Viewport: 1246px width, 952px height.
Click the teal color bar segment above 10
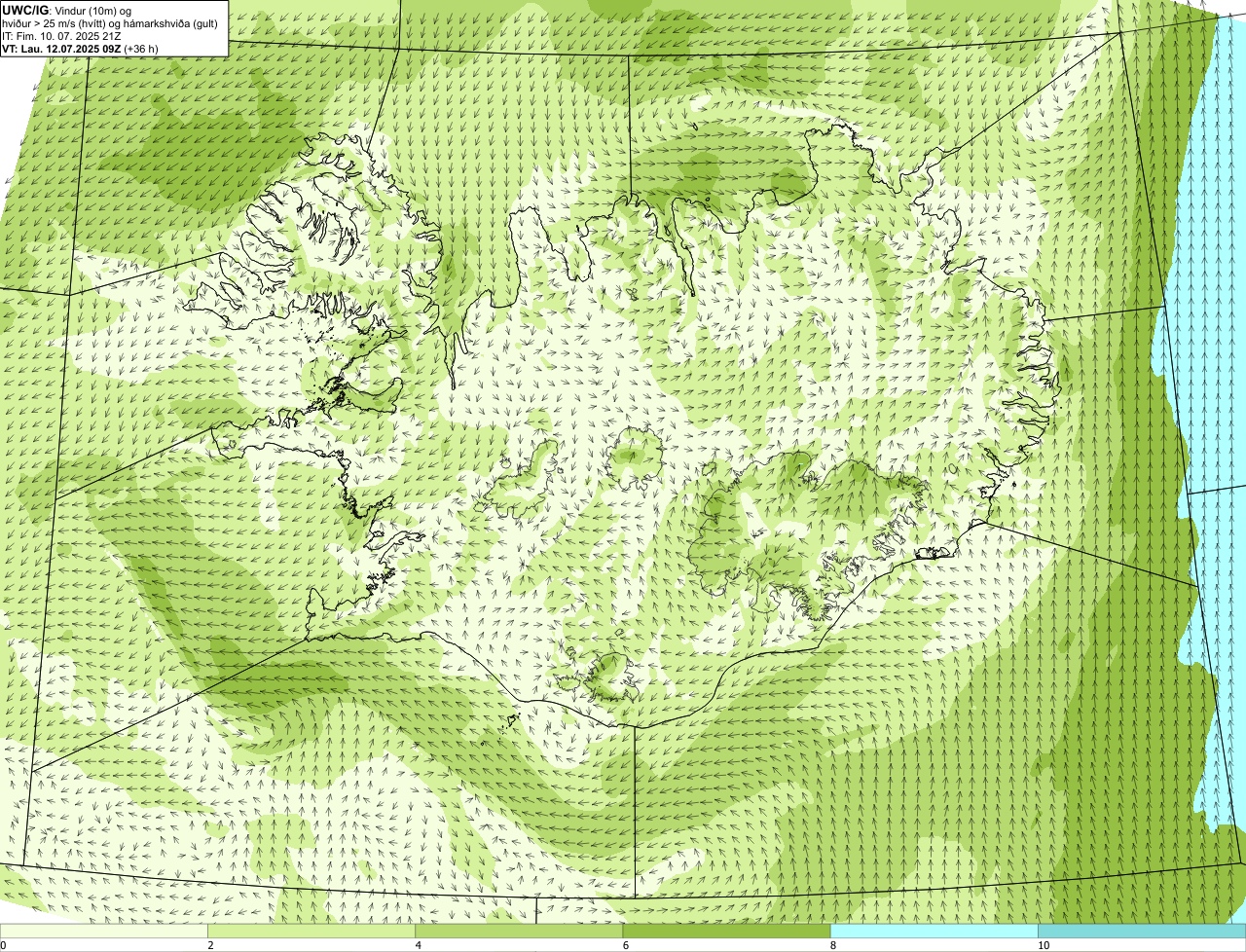point(1141,932)
